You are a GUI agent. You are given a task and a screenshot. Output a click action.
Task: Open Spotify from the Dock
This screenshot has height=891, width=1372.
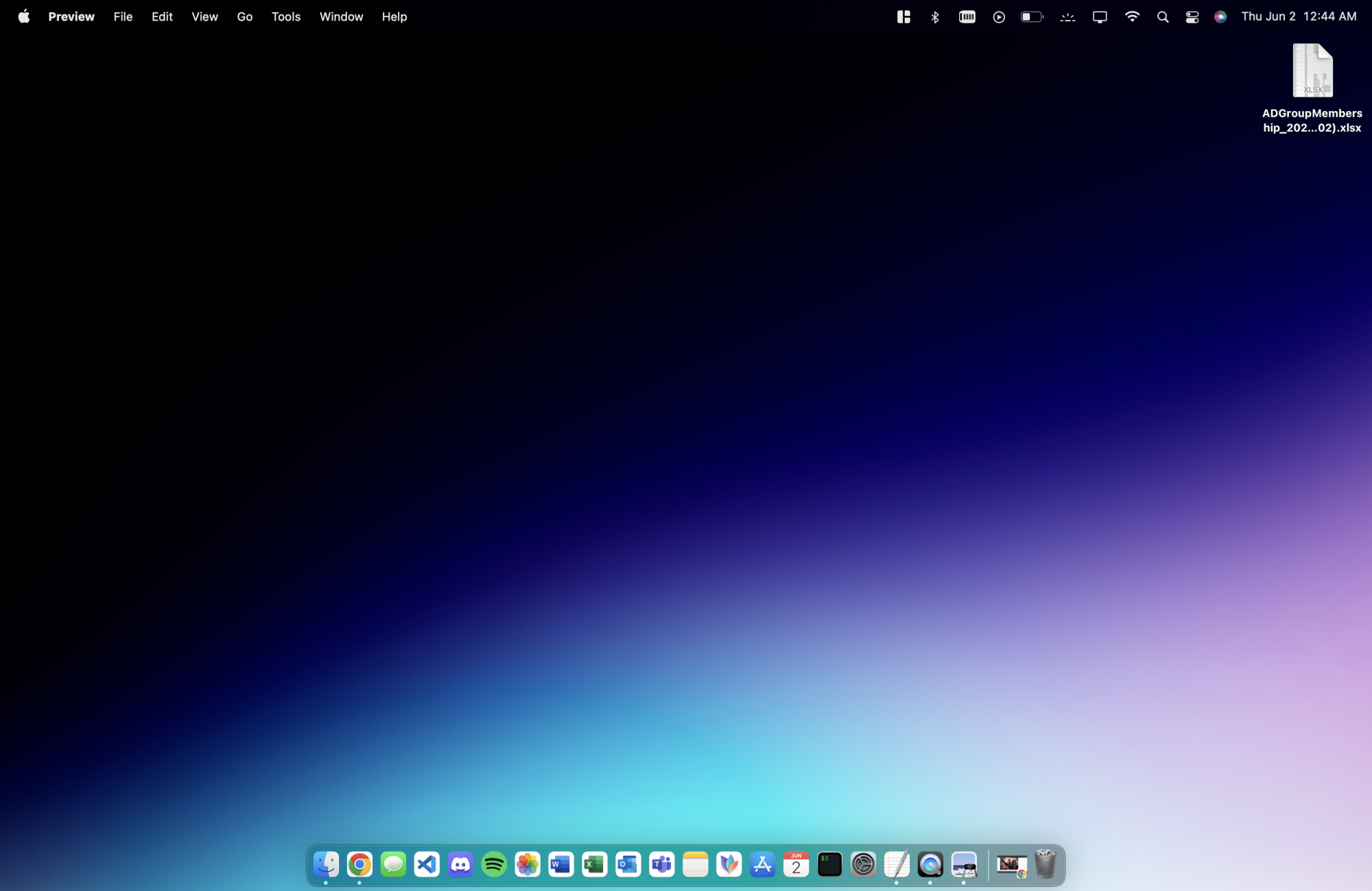(494, 864)
